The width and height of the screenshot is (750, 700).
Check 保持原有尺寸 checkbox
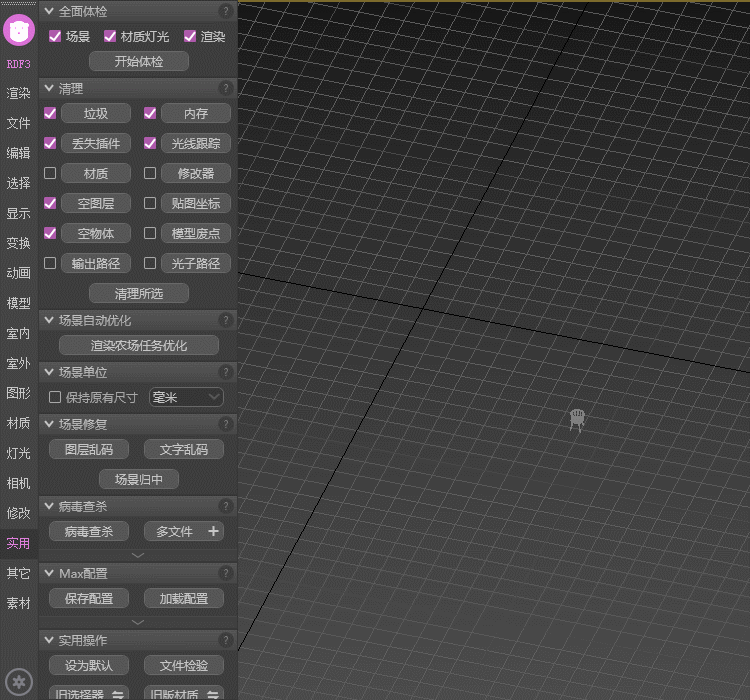coord(55,397)
